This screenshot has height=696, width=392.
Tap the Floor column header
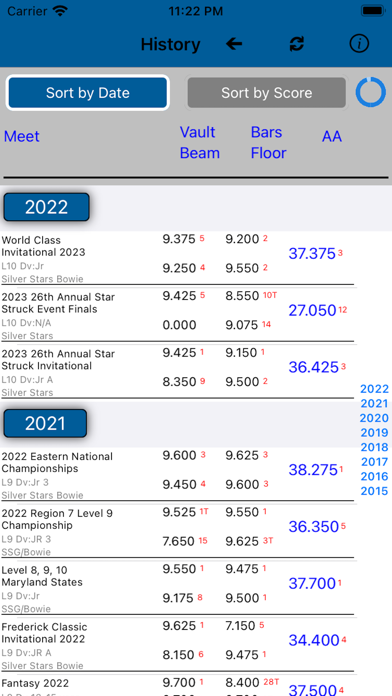(269, 153)
